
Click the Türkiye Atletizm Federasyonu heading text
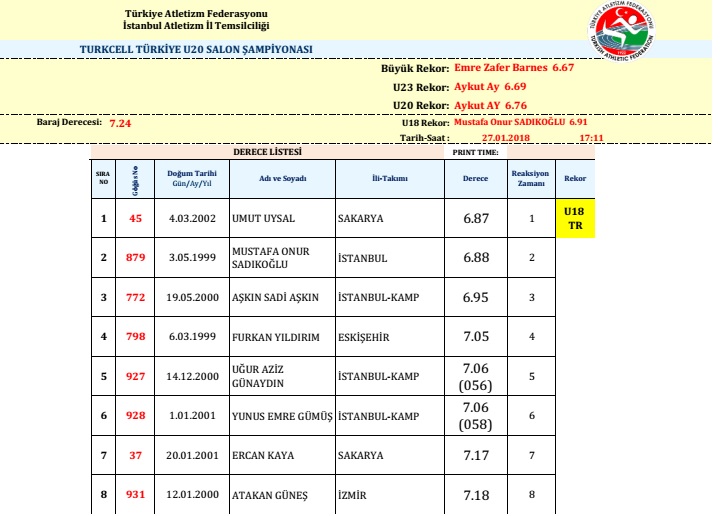pyautogui.click(x=195, y=12)
